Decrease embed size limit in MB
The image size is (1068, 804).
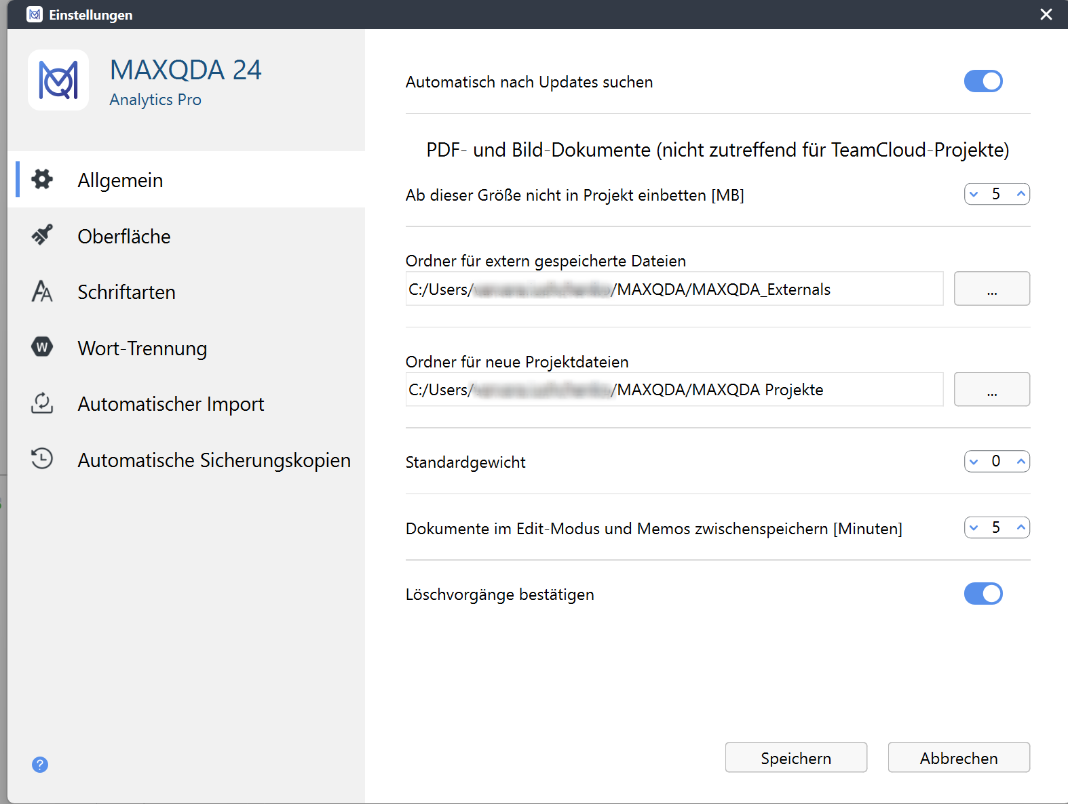[x=974, y=194]
